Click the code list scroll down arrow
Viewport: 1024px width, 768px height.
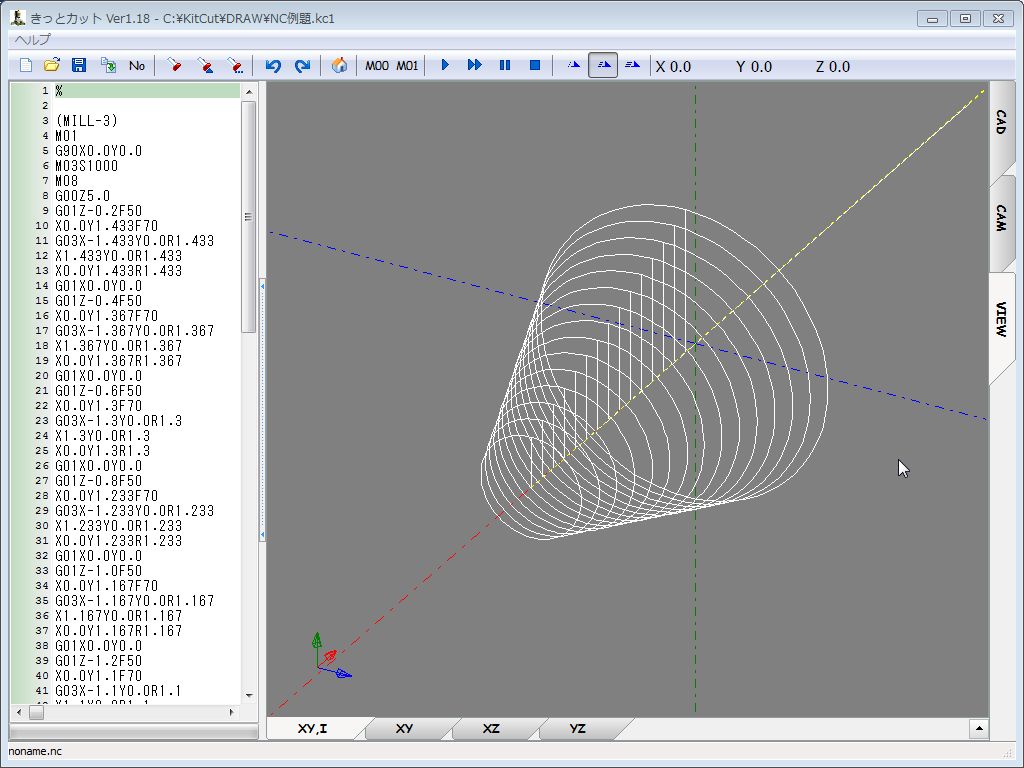coord(249,696)
